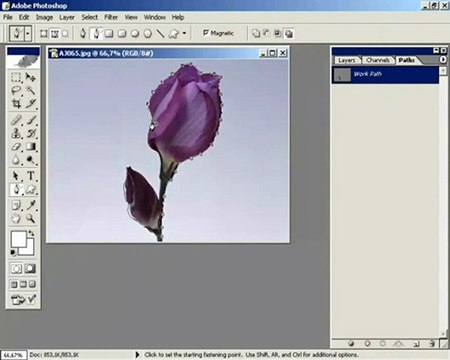This screenshot has height=360, width=450.
Task: Select the Work Path entry
Action: (x=385, y=74)
